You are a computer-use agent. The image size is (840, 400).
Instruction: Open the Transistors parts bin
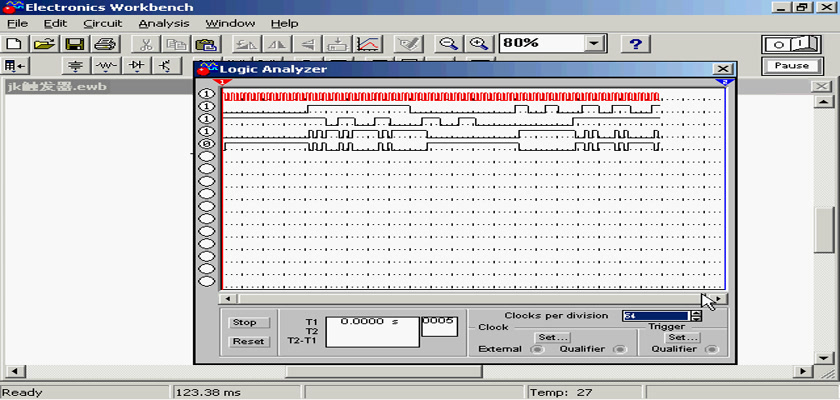coord(166,66)
